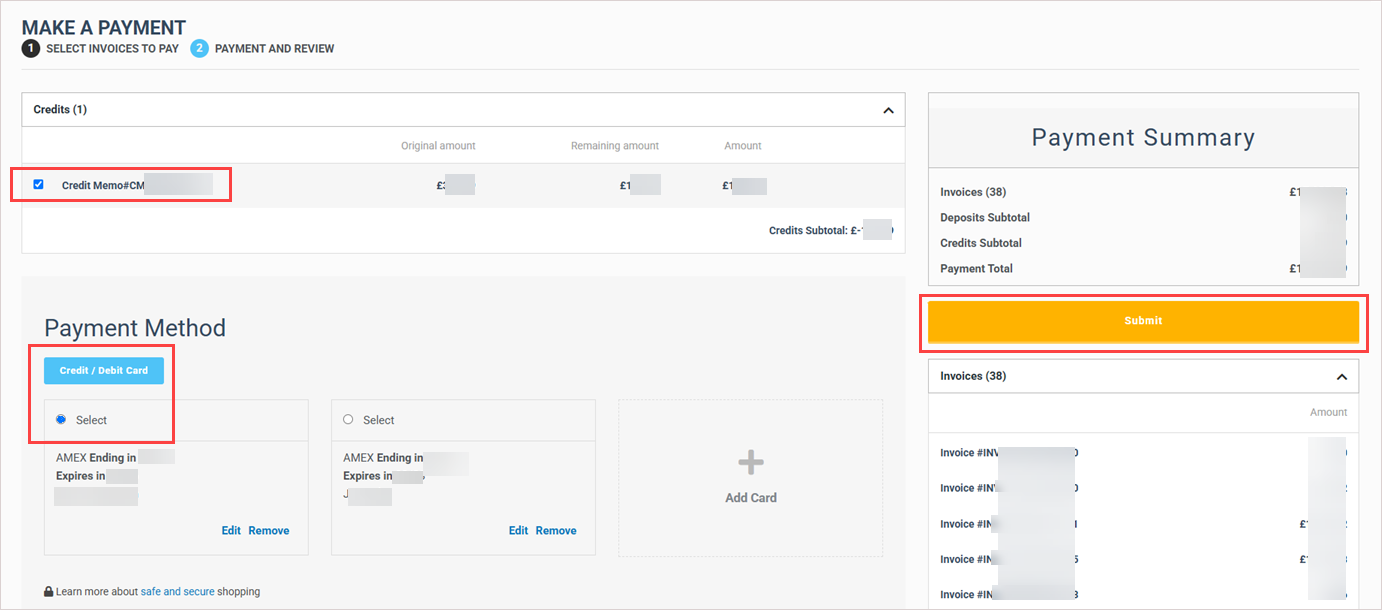Viewport: 1382px width, 610px height.
Task: Choose the Credit / Debit Card button
Action: [x=104, y=371]
